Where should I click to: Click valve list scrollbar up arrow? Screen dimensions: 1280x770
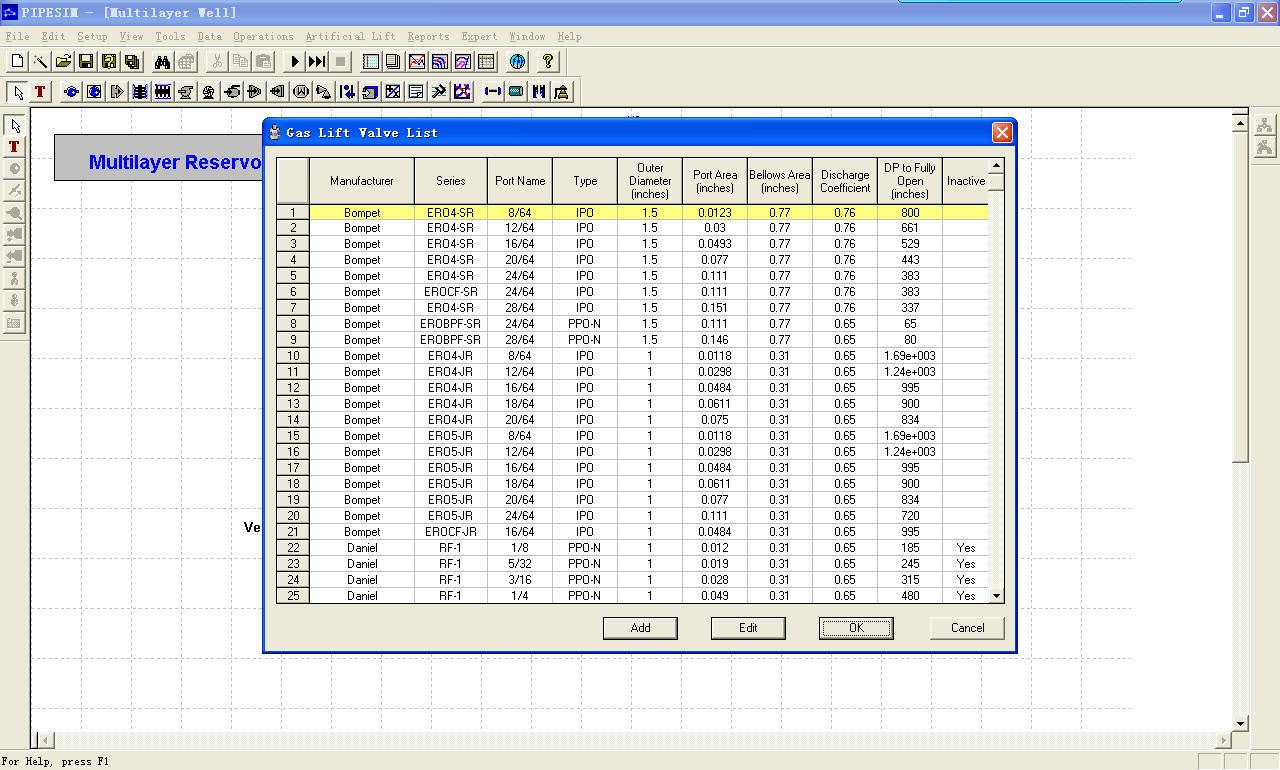coord(996,166)
